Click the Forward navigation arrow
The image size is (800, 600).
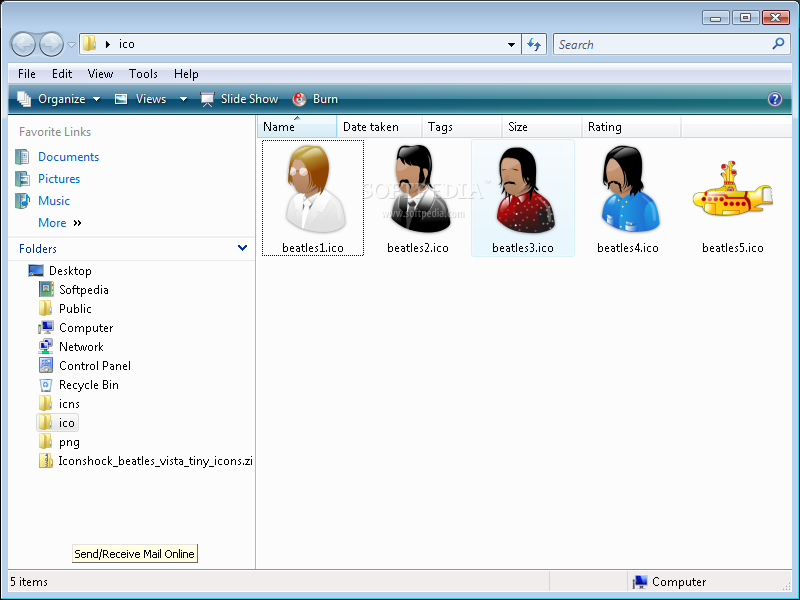(52, 44)
